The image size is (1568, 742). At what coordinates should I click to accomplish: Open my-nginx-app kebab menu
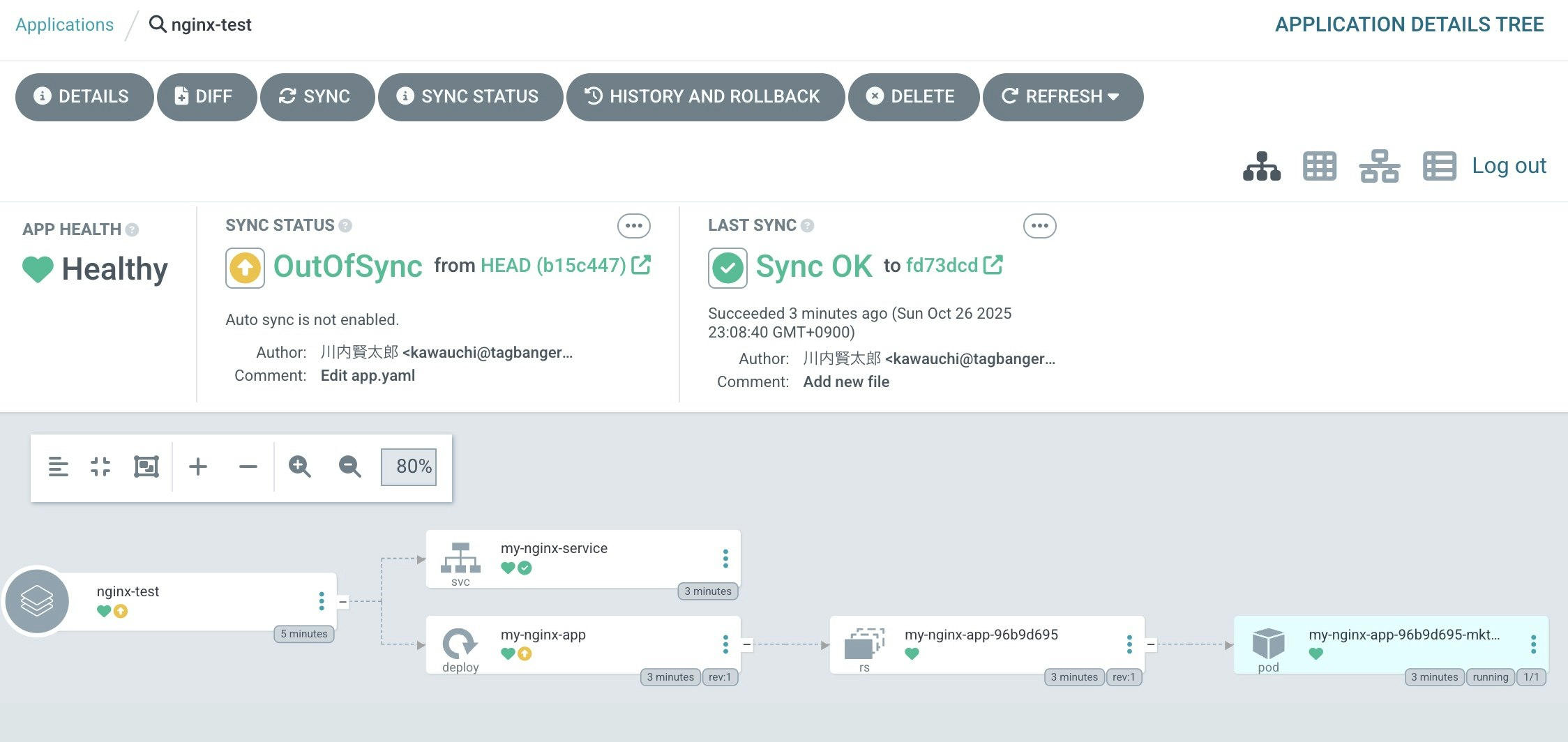725,644
